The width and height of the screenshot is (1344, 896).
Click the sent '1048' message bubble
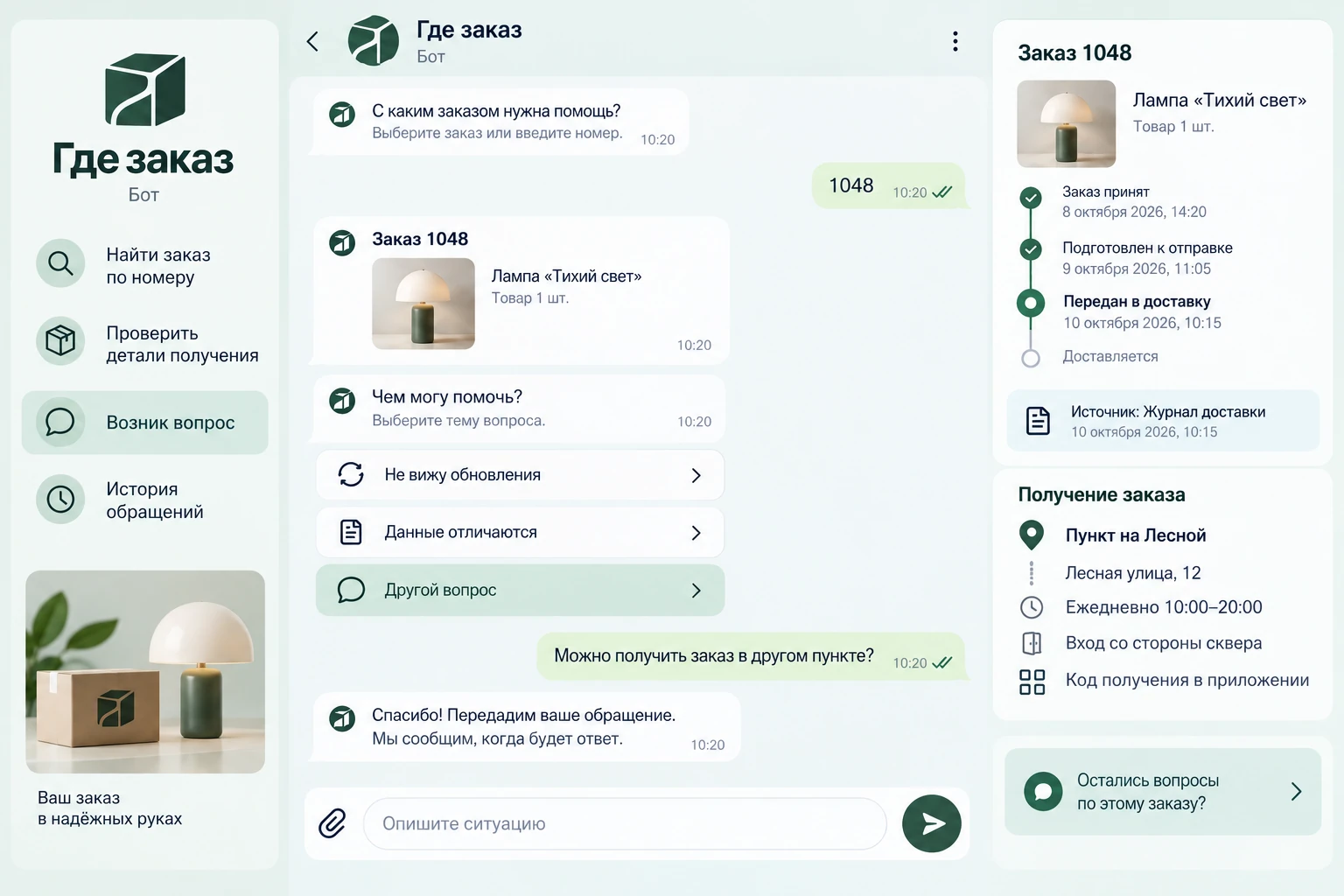(889, 185)
